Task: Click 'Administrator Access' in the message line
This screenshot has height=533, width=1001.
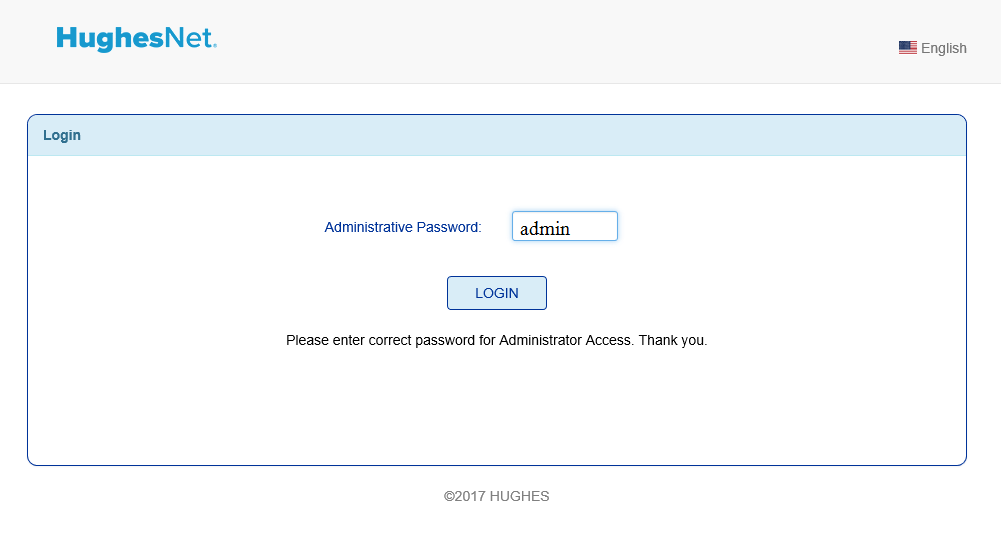Action: (566, 340)
